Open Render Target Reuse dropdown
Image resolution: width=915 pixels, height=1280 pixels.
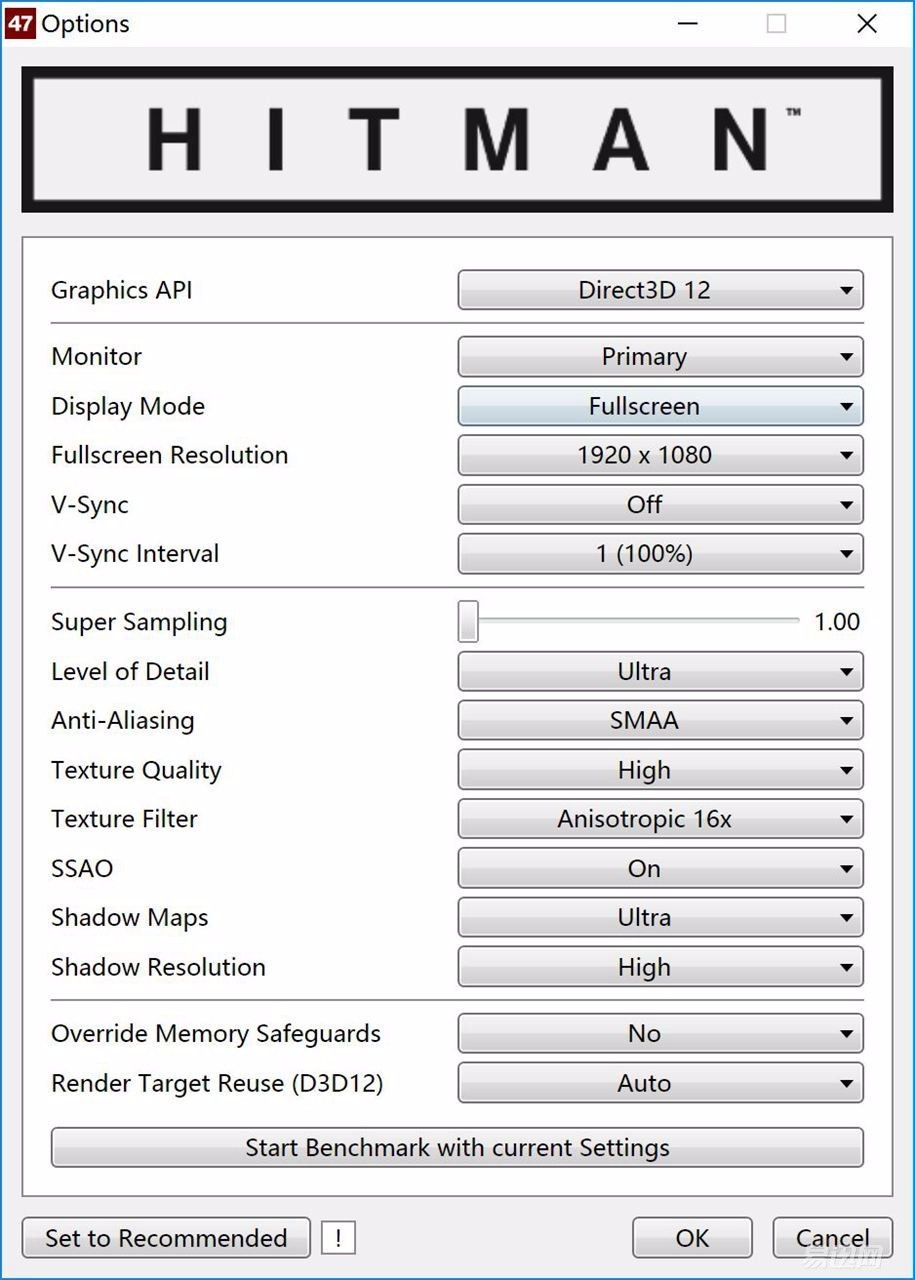[x=660, y=1084]
